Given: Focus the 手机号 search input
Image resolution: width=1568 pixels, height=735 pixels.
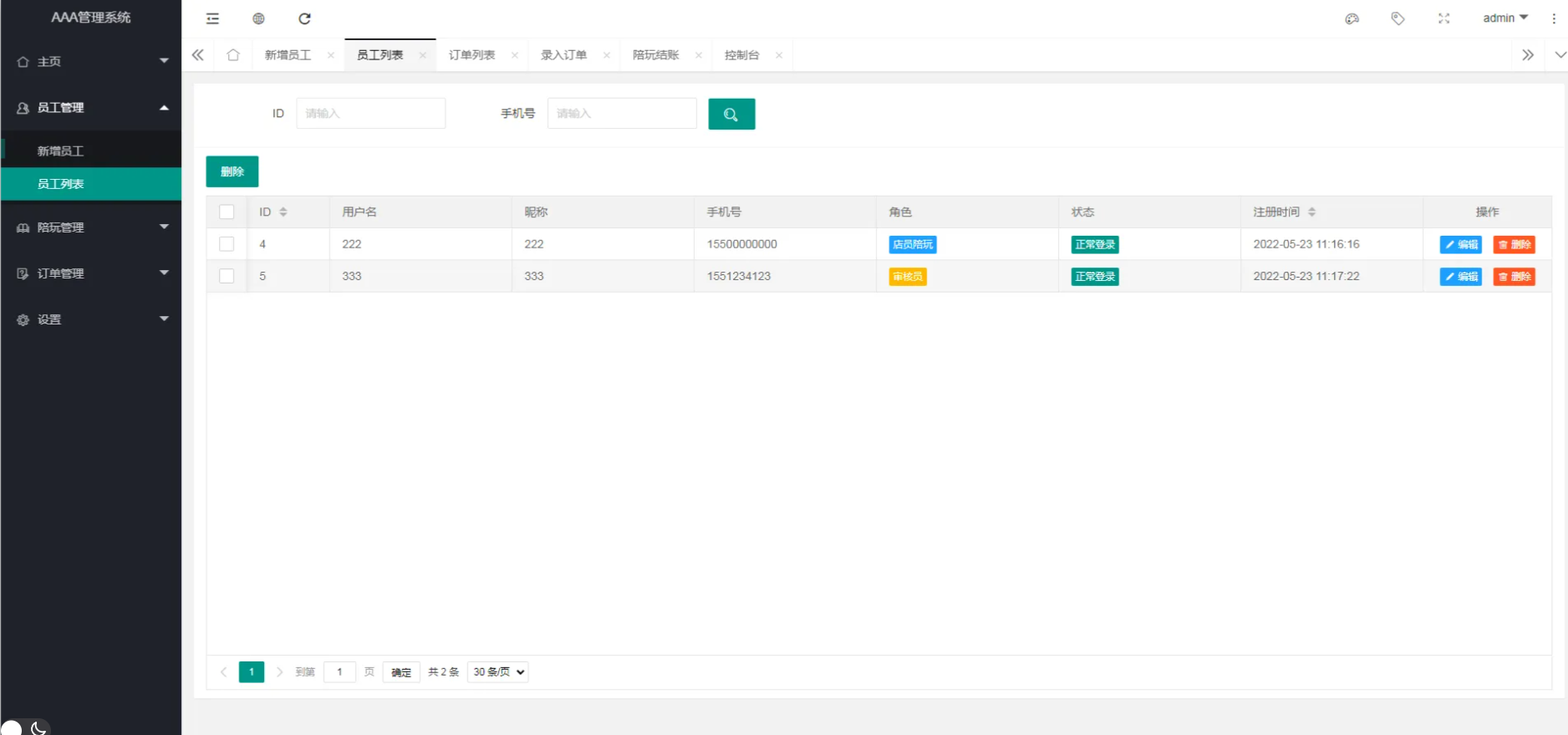Looking at the screenshot, I should pyautogui.click(x=622, y=114).
